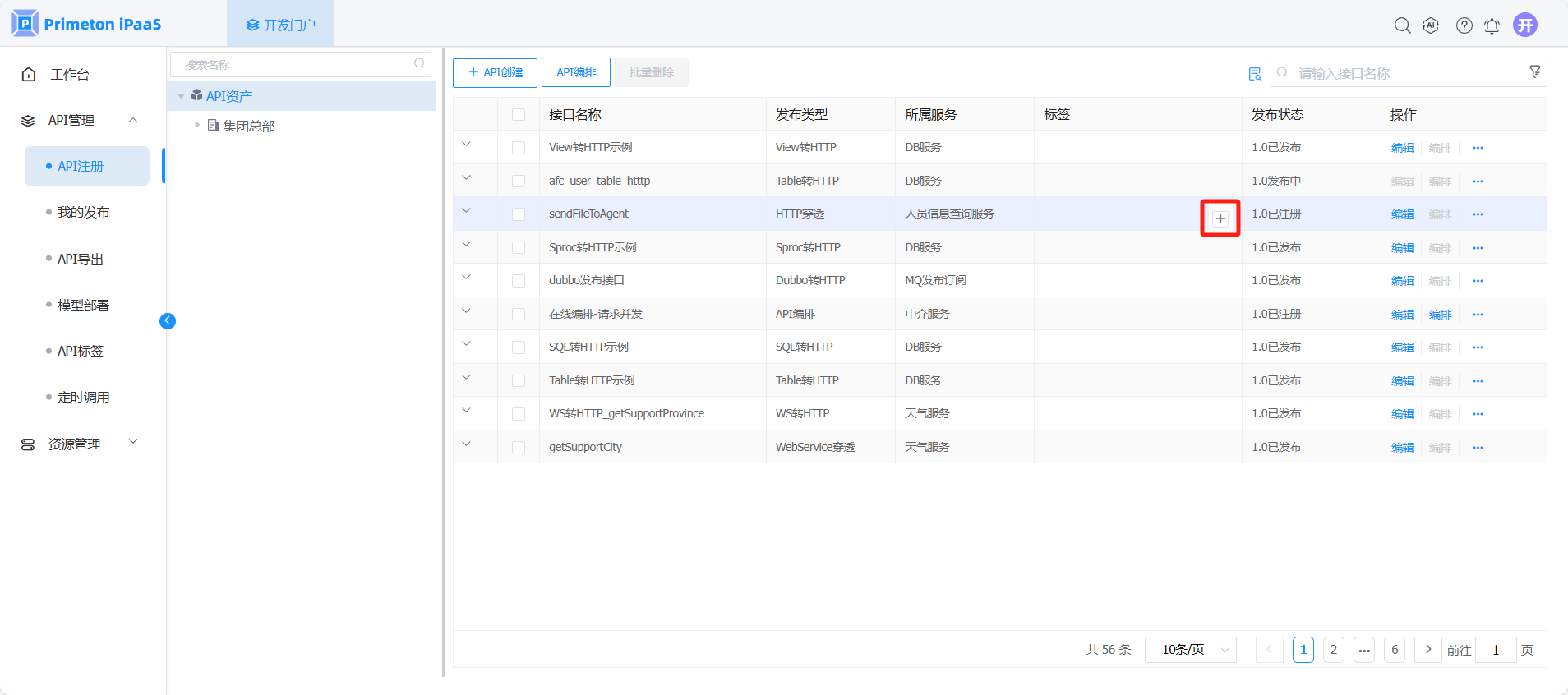Check the select-all header checkbox
Screen dimensions: 1568x695
point(519,115)
